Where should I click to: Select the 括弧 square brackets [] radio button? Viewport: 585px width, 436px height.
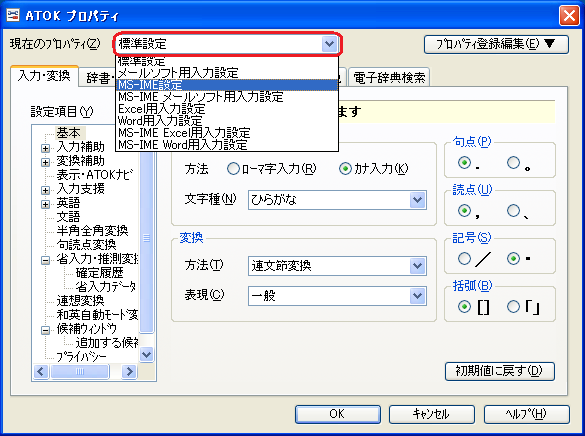(x=464, y=307)
